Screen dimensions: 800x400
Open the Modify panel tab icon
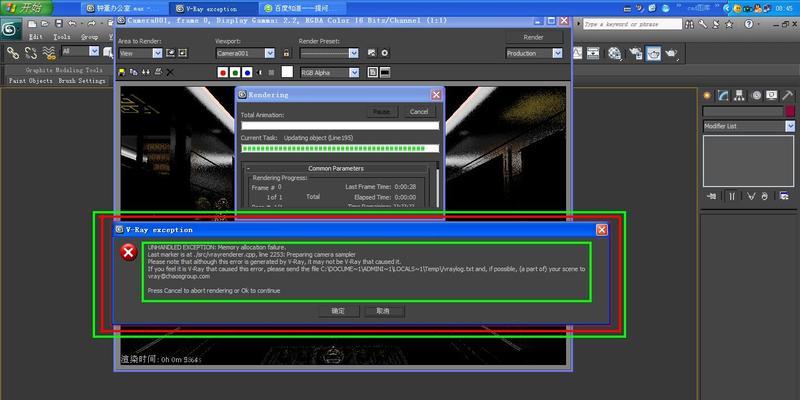723,95
